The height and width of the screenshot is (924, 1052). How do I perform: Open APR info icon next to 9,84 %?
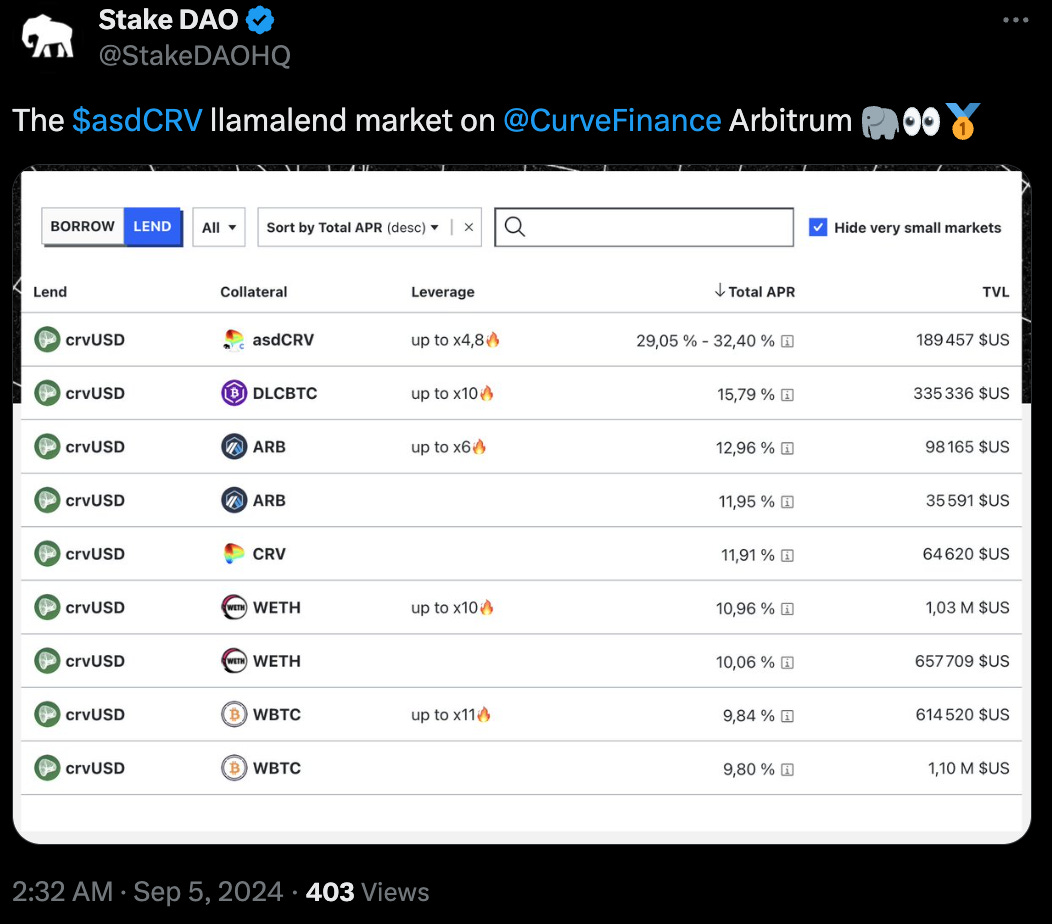click(788, 716)
